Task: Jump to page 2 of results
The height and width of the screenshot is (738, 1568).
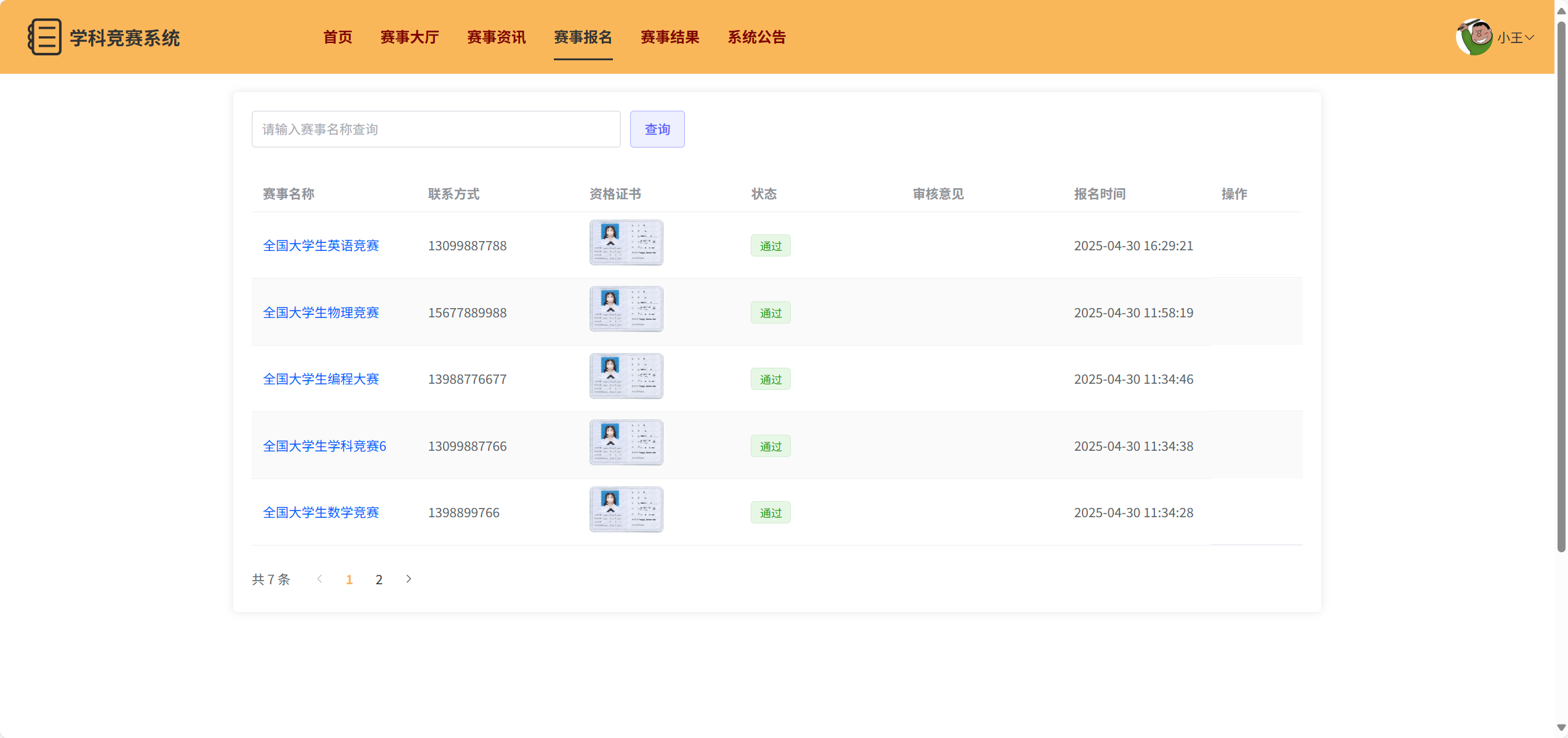Action: (379, 579)
